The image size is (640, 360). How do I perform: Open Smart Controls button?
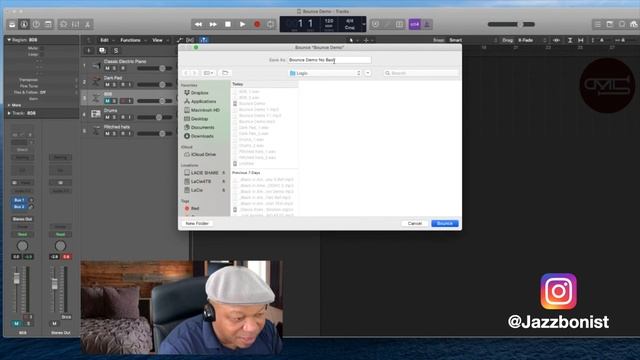[x=64, y=24]
